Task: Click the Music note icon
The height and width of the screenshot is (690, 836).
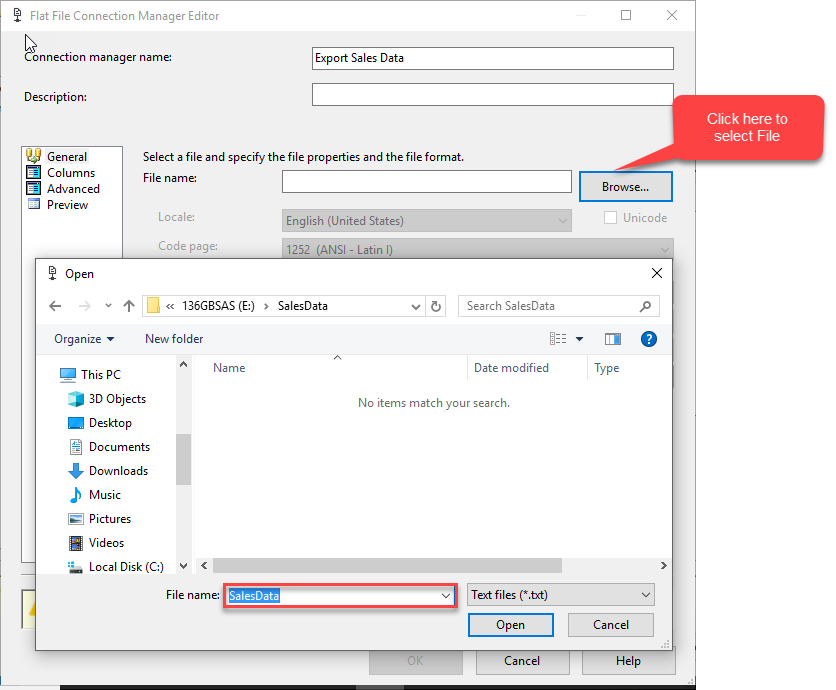Action: [76, 495]
